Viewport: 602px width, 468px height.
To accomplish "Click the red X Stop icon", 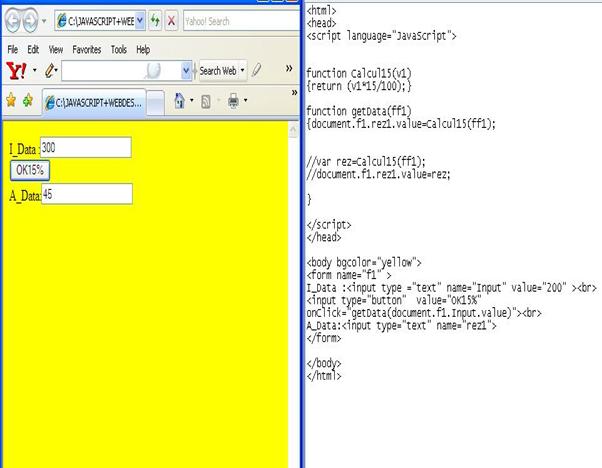I will (172, 21).
